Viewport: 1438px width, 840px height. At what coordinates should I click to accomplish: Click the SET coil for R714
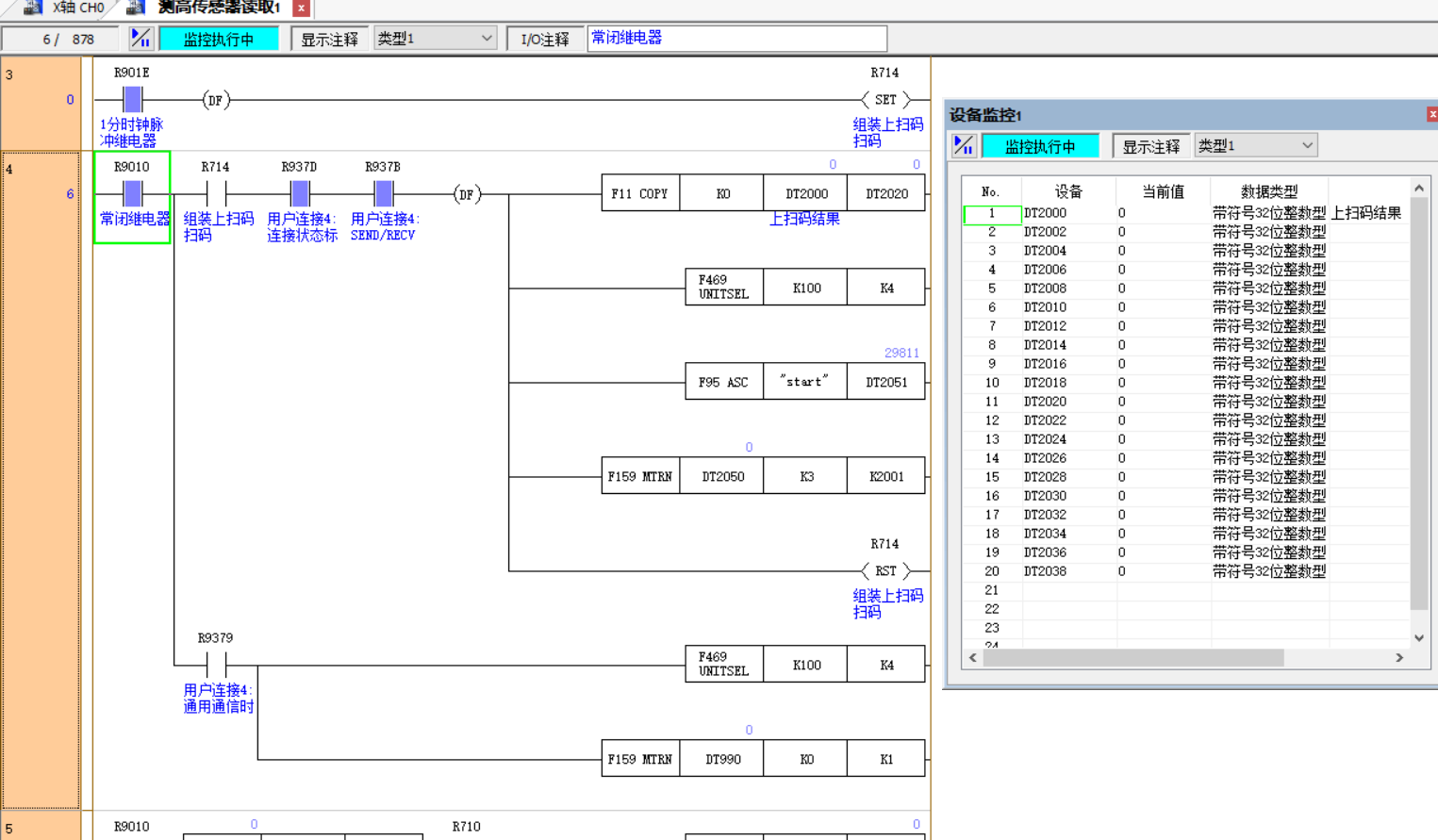point(885,100)
